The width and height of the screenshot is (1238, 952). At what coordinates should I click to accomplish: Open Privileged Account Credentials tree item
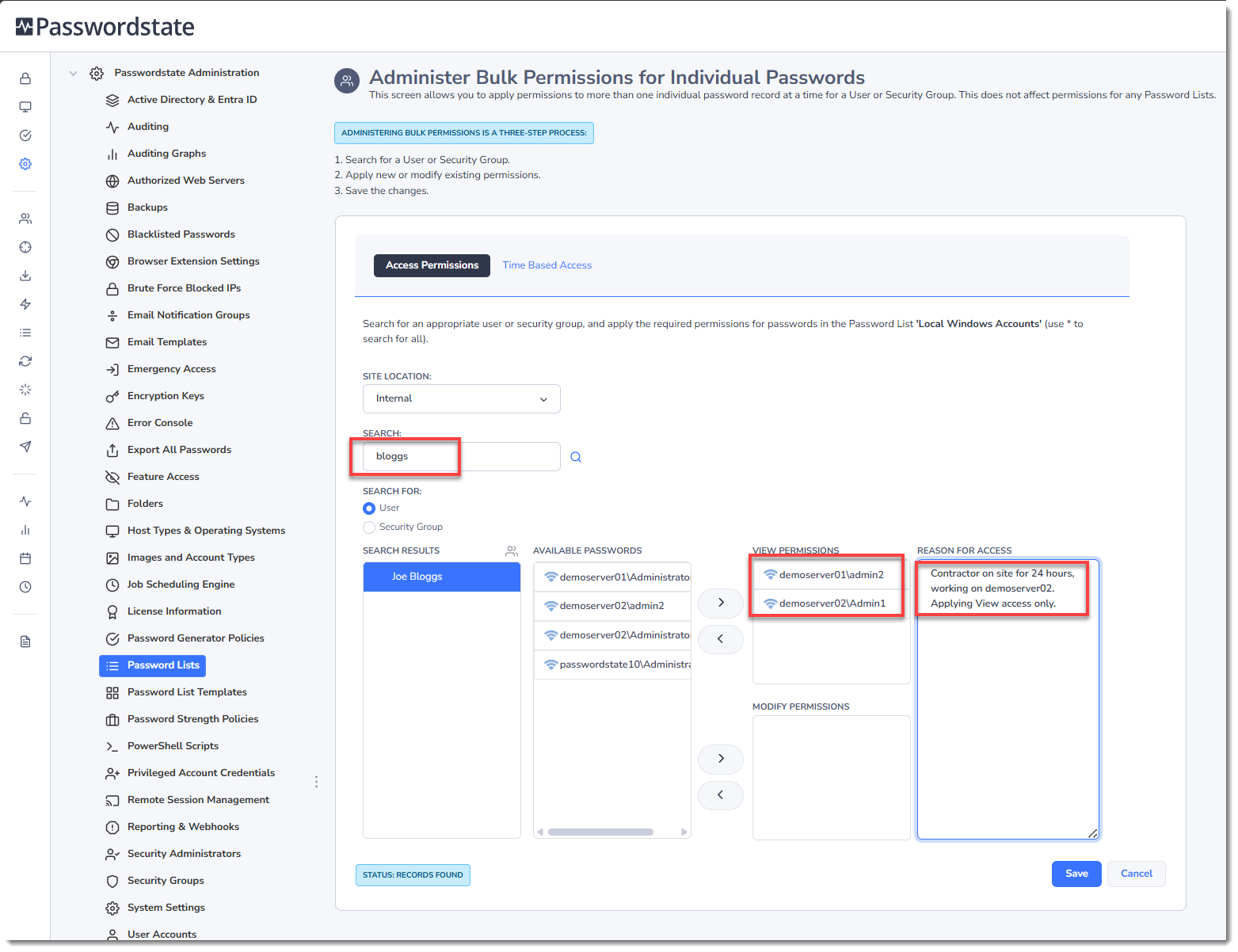[201, 773]
